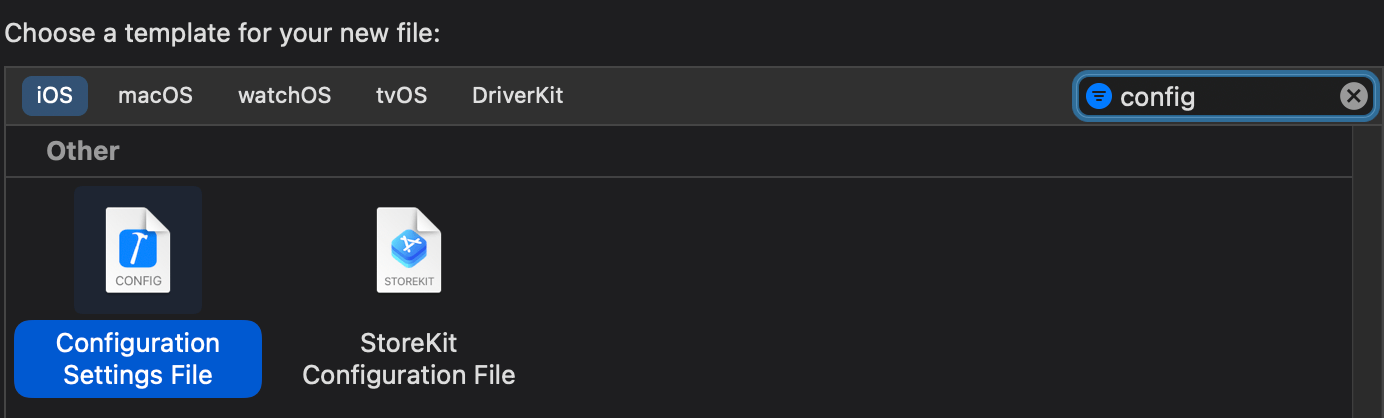Screen dimensions: 1384x418
Task: Click the Choose a template heading
Action: tap(222, 33)
